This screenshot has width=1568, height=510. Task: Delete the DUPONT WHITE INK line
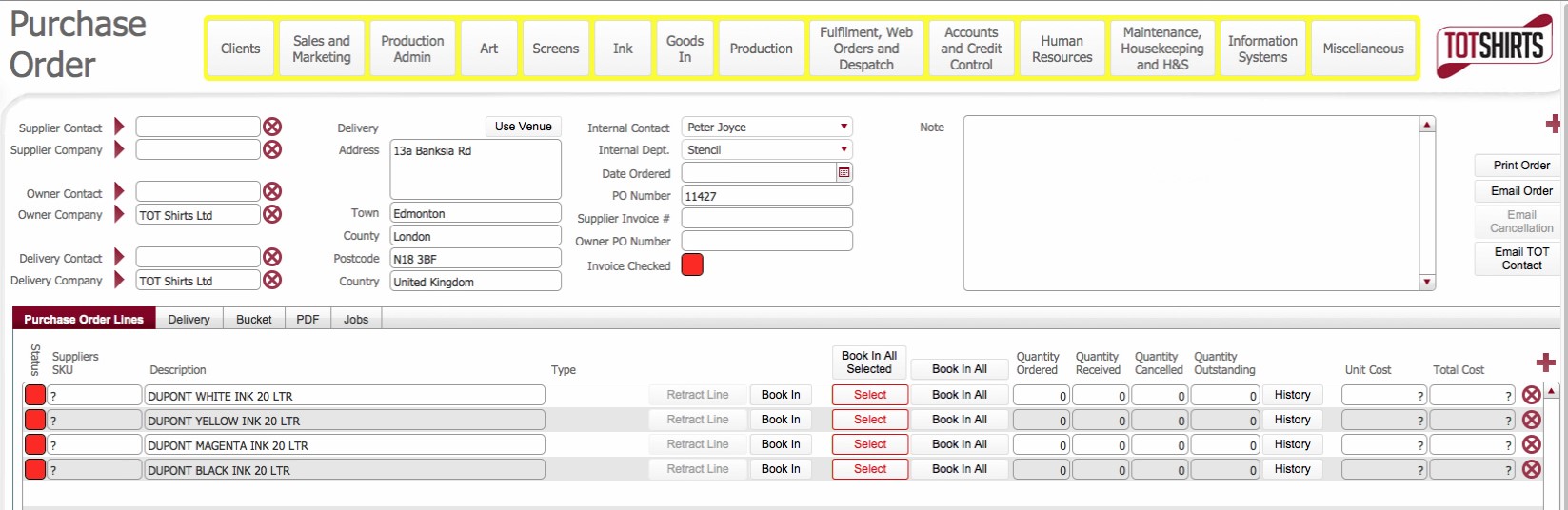point(1531,395)
